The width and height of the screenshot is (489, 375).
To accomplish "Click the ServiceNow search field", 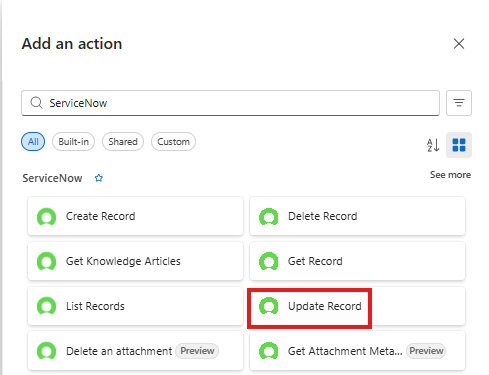I will click(230, 103).
